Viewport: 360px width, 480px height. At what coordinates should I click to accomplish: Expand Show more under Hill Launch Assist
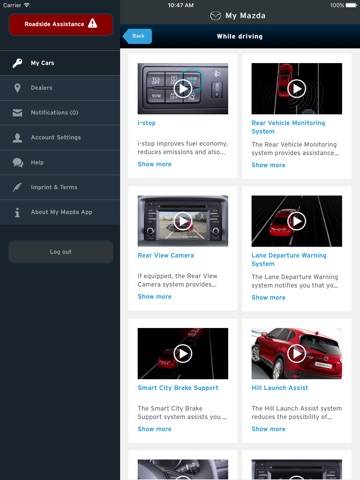coord(268,429)
